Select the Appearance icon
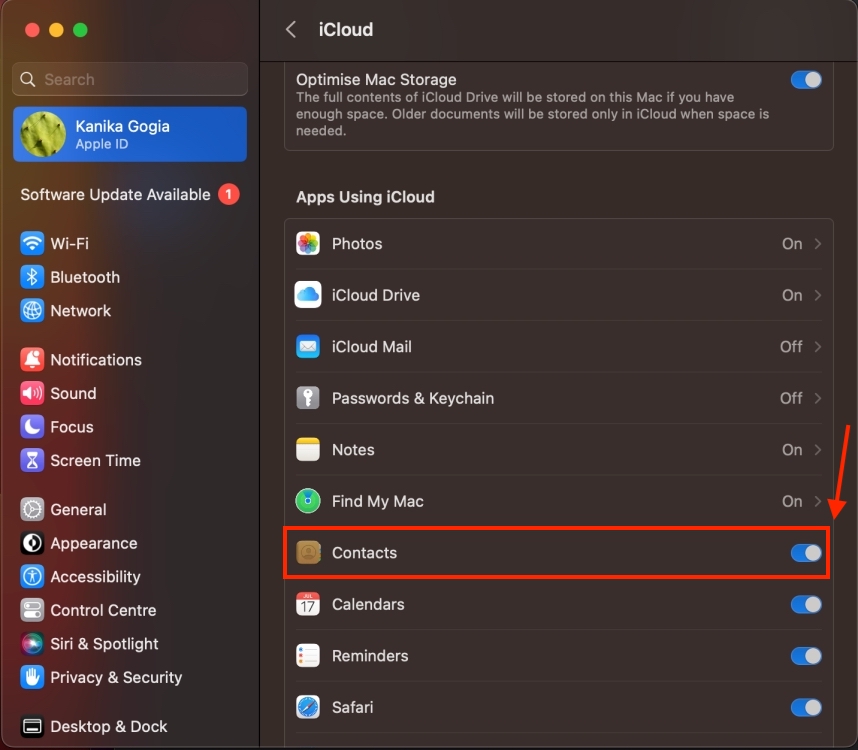The image size is (858, 750). click(32, 543)
